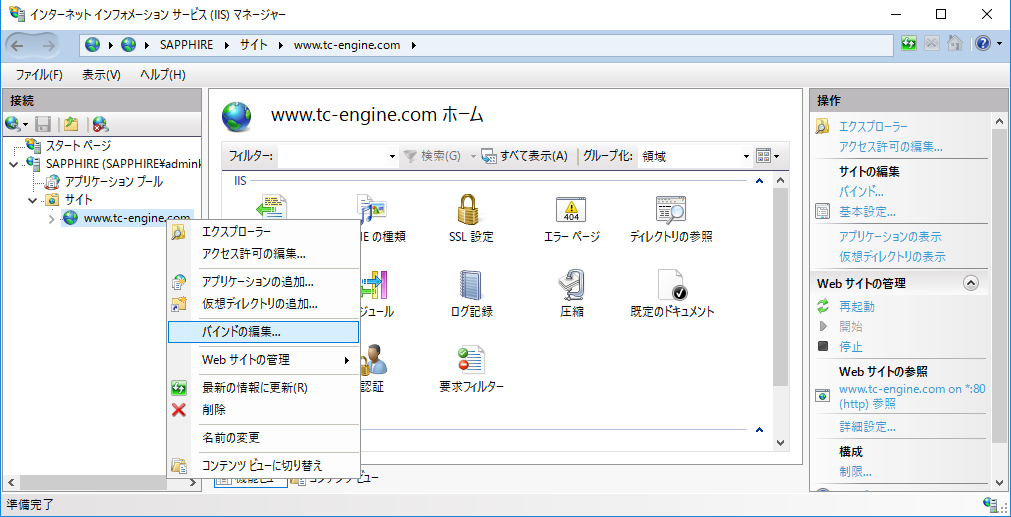1011x517 pixels.
Task: Click the view mode icon next to グループ化
Action: [763, 155]
